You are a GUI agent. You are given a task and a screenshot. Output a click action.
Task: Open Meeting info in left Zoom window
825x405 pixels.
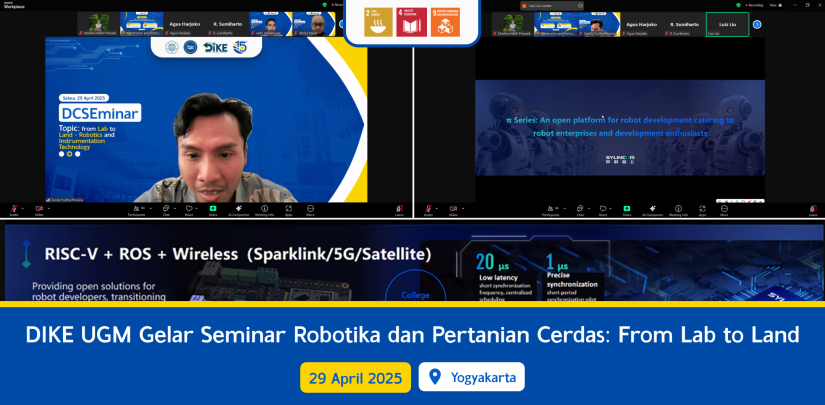coord(265,210)
